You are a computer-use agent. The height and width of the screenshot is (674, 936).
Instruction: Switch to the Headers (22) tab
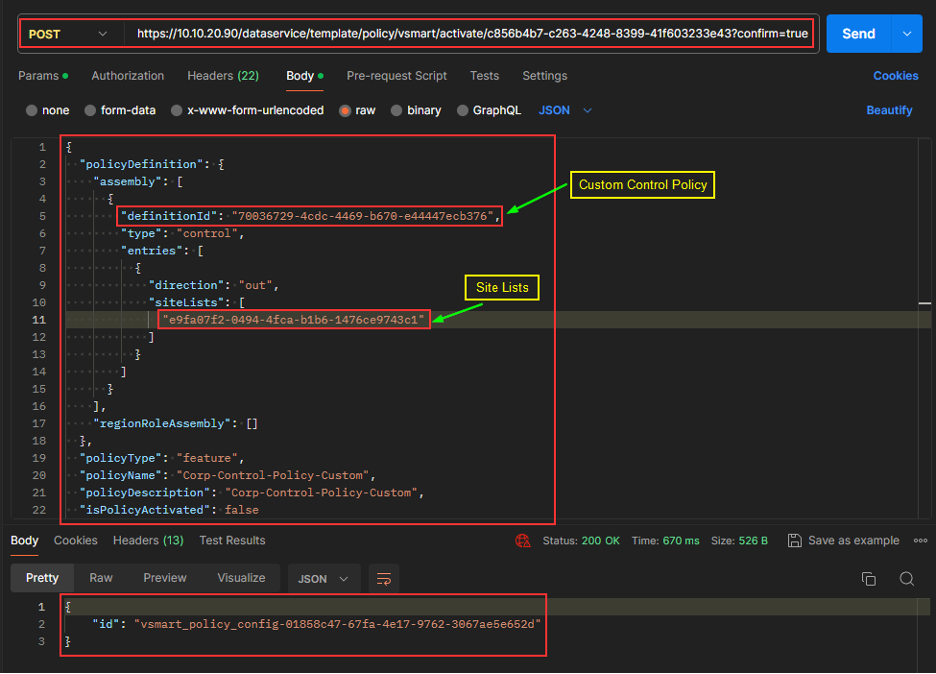[x=222, y=76]
